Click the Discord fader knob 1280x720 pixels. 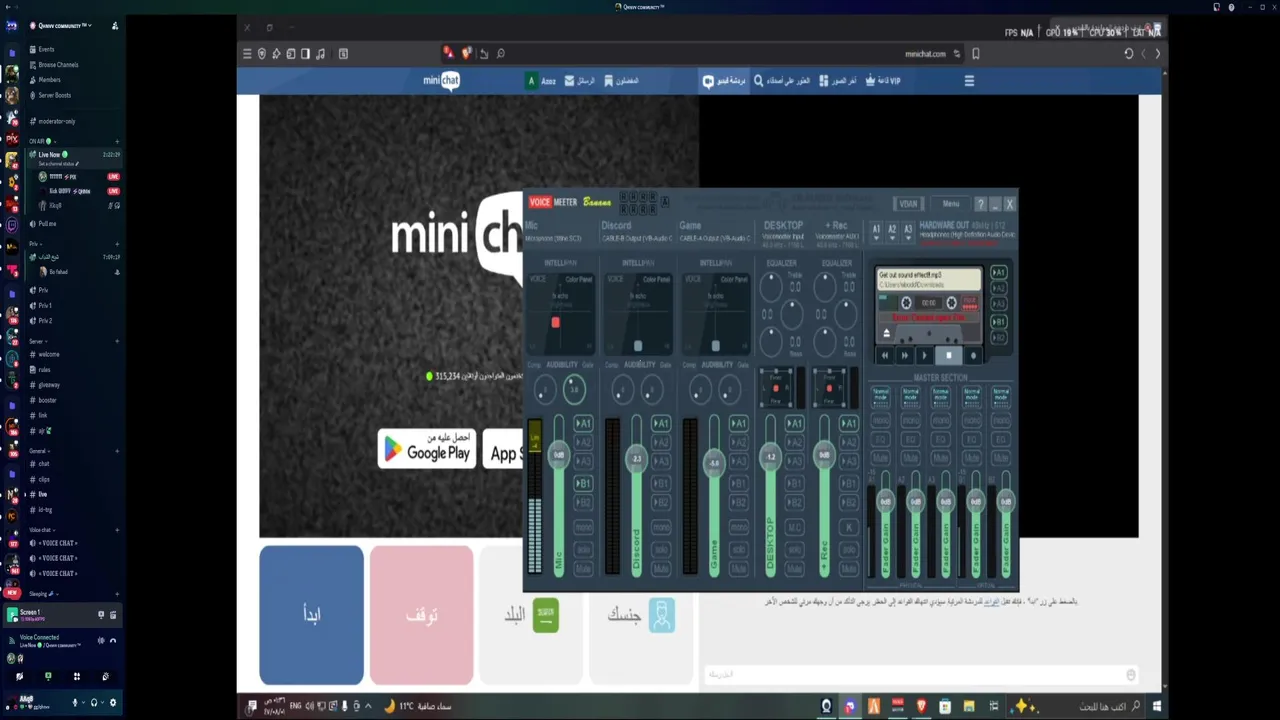637,459
